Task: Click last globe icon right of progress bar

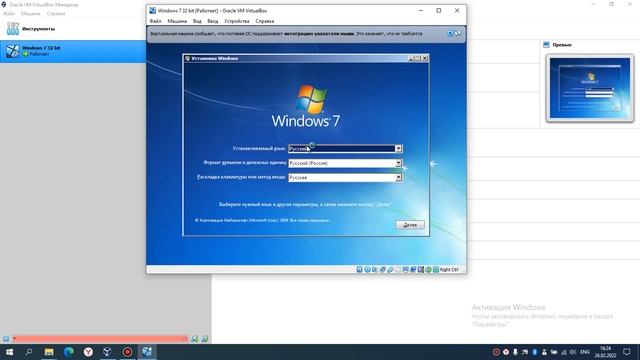Action: point(205,339)
